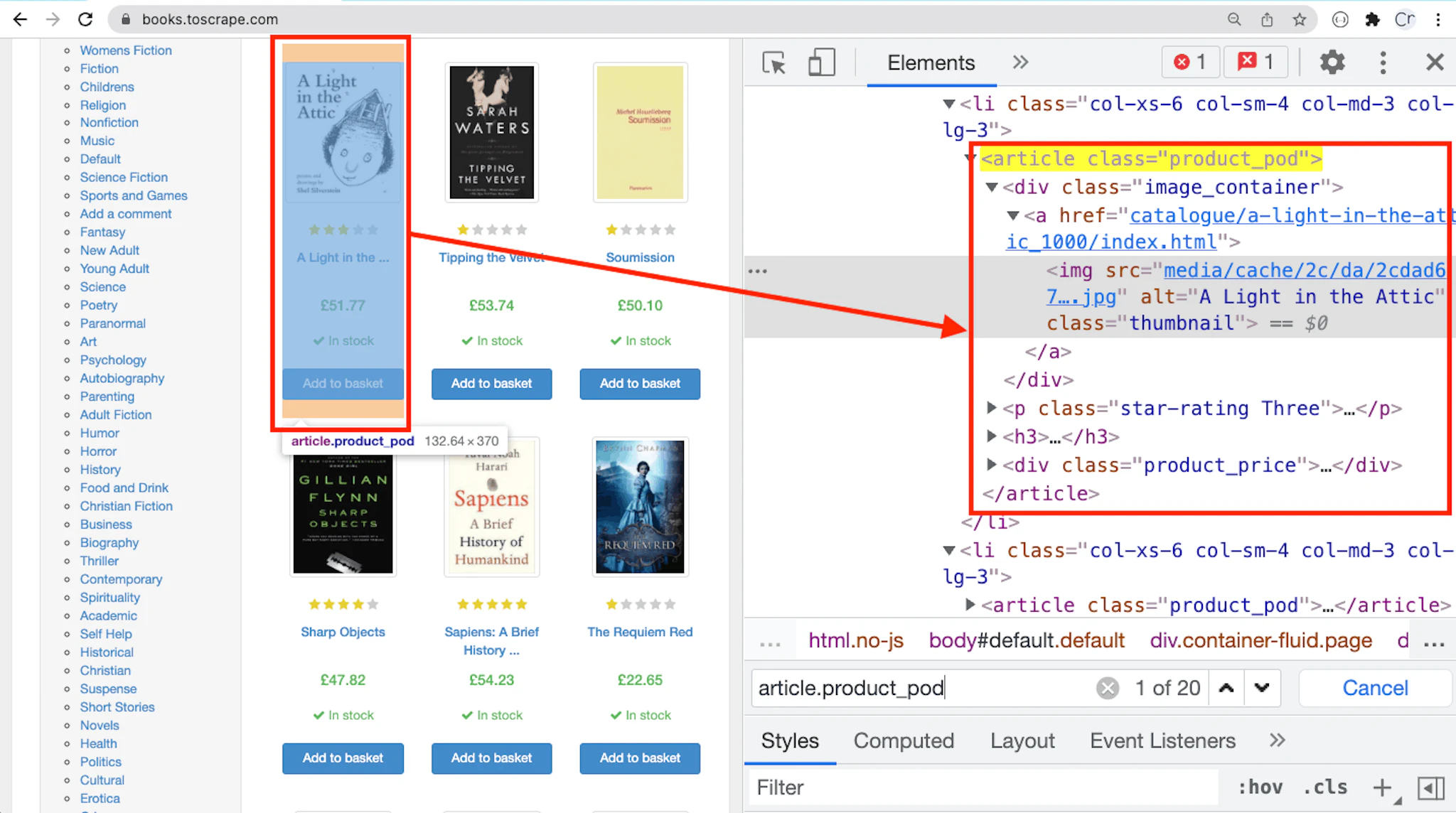The image size is (1456, 813).
Task: Collapse the image_container div node
Action: pos(992,188)
